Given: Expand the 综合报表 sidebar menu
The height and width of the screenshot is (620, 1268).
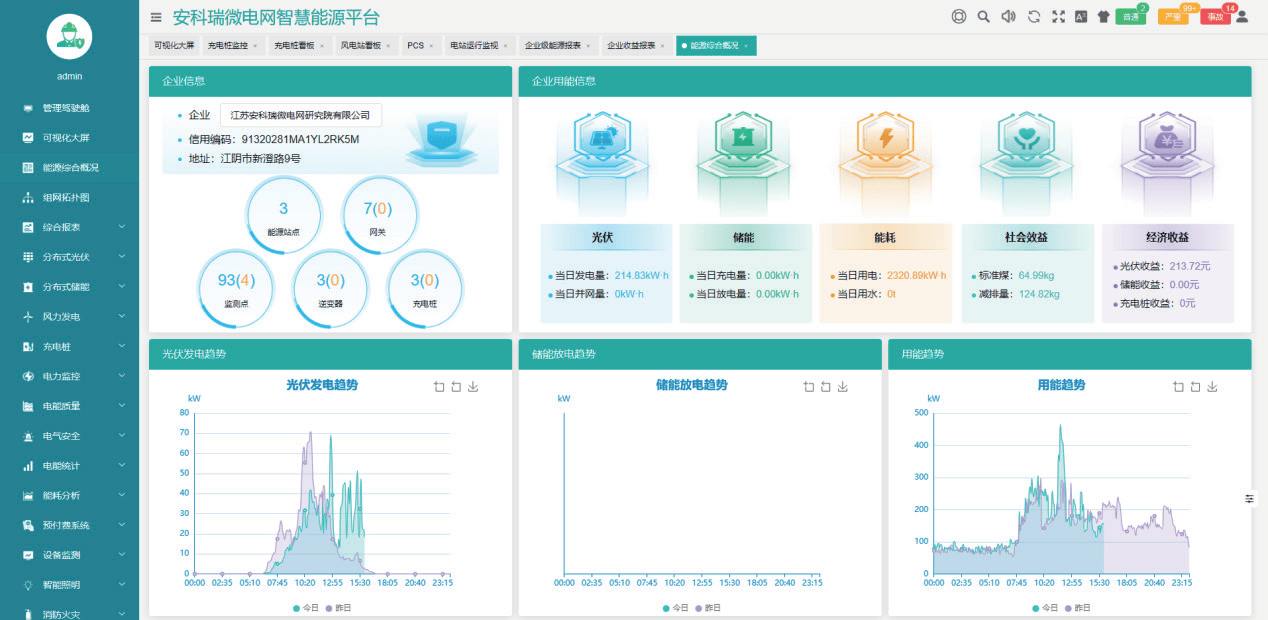Looking at the screenshot, I should (69, 227).
